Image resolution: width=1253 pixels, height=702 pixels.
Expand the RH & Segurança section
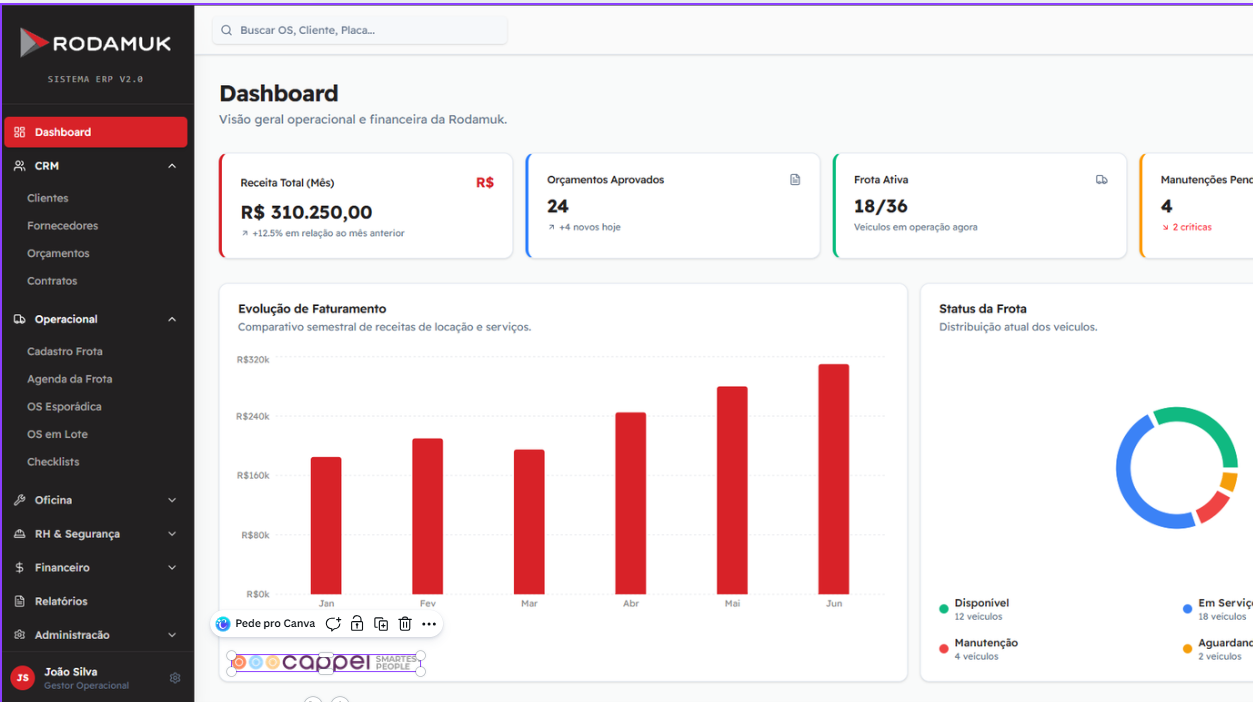tap(172, 534)
